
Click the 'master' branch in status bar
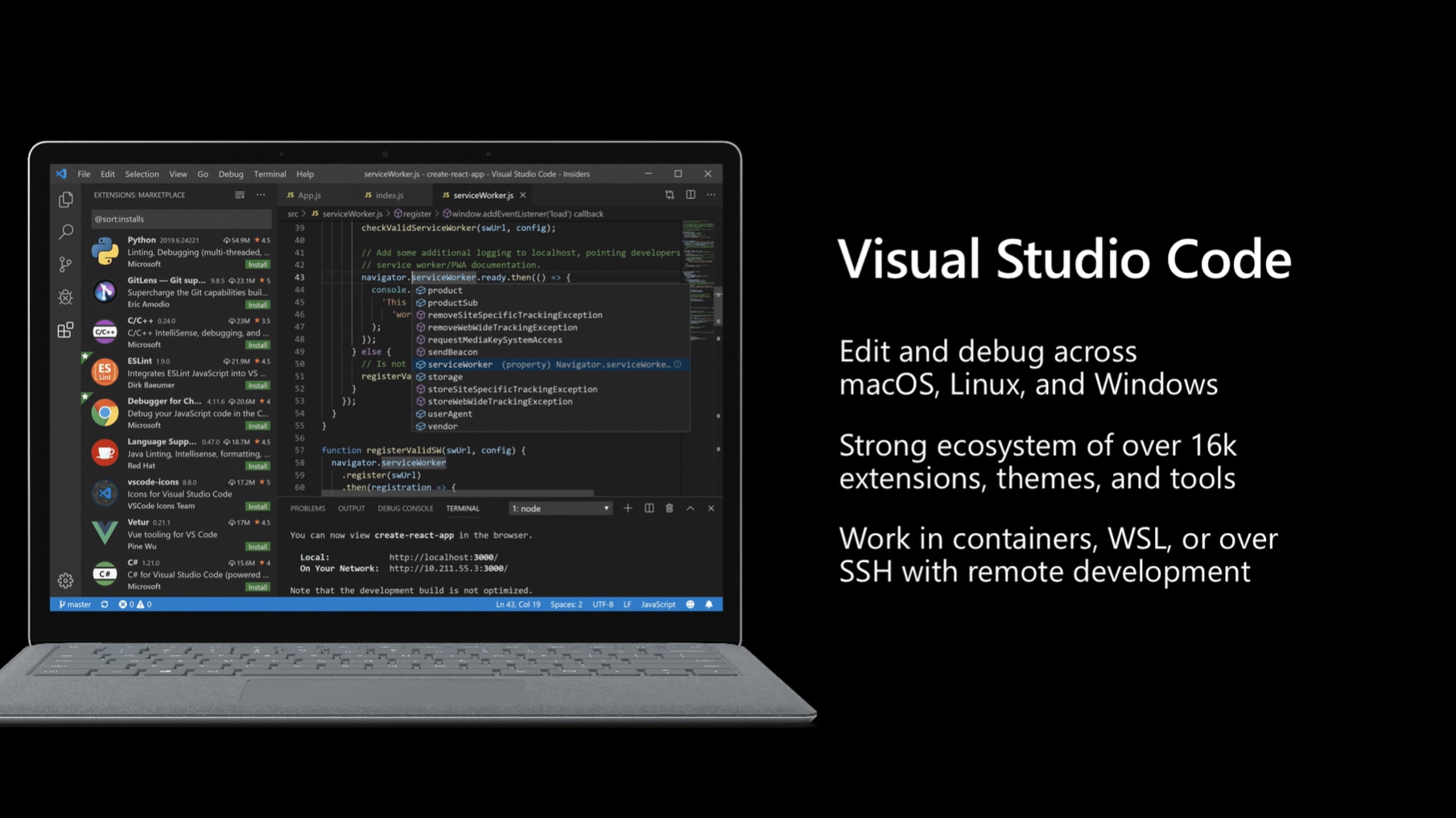[75, 605]
